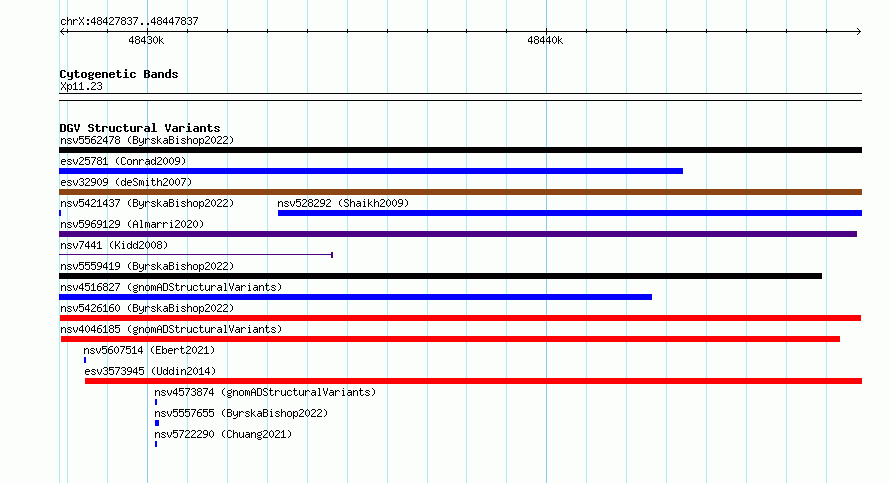Viewport: 890px width, 483px height.
Task: Click the nsv5722290 (Chuang2021) label
Action: [223, 434]
